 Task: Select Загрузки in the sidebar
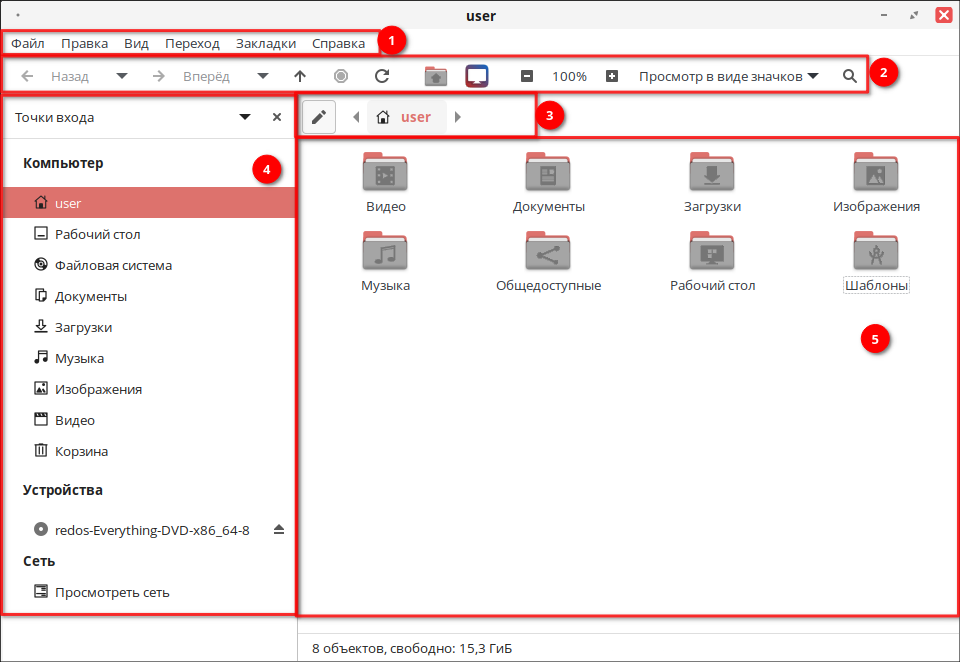(149, 327)
